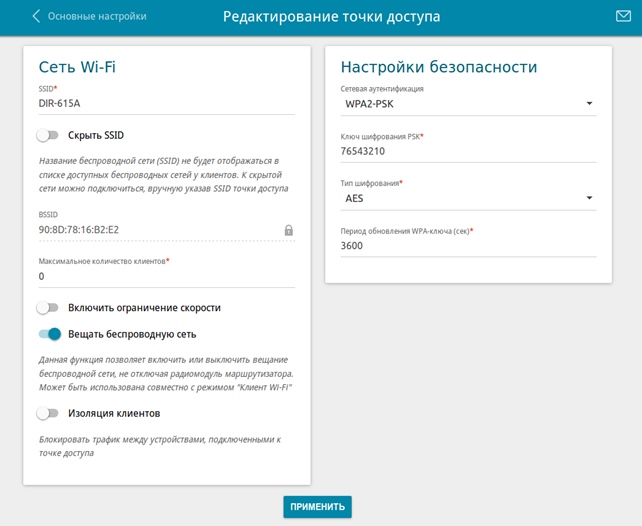Click the lock icon next to BSSID
The height and width of the screenshot is (526, 642).
tap(288, 230)
